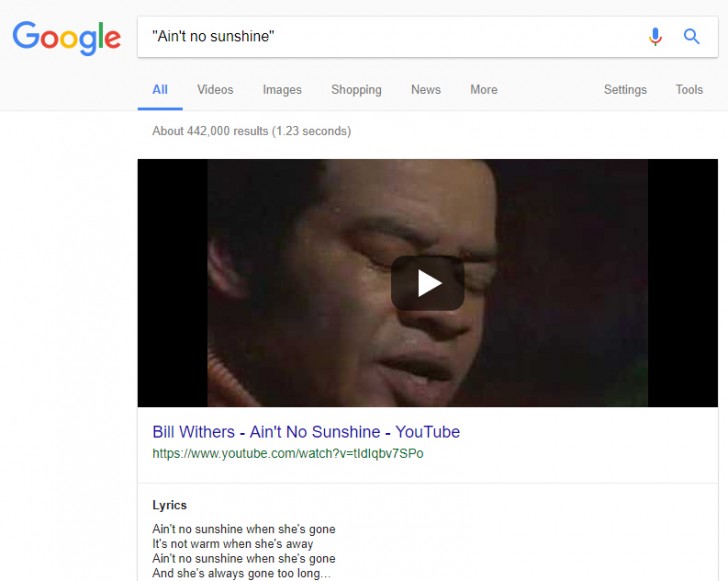
Task: Click the lyrics line ending "too long..."
Action: click(241, 573)
